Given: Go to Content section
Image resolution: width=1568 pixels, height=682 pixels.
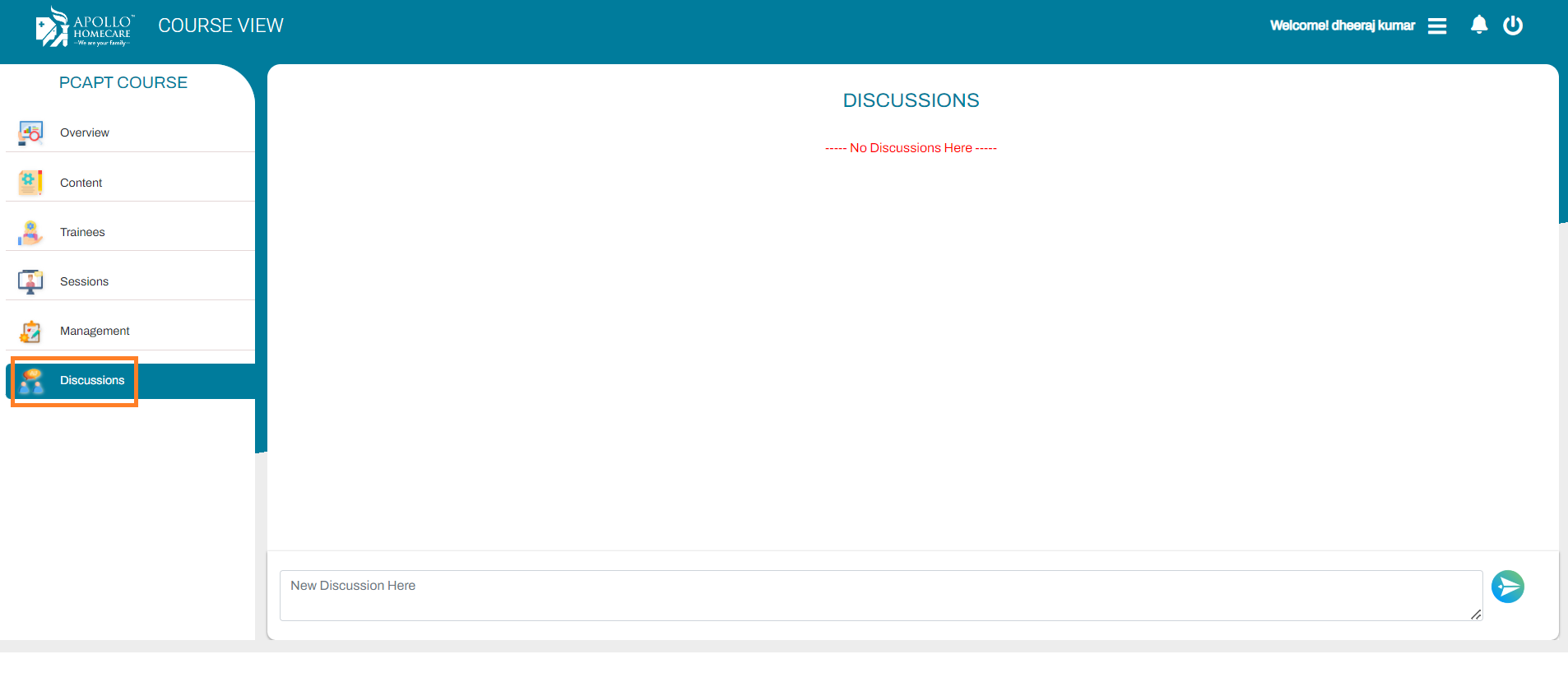Looking at the screenshot, I should click(x=81, y=183).
